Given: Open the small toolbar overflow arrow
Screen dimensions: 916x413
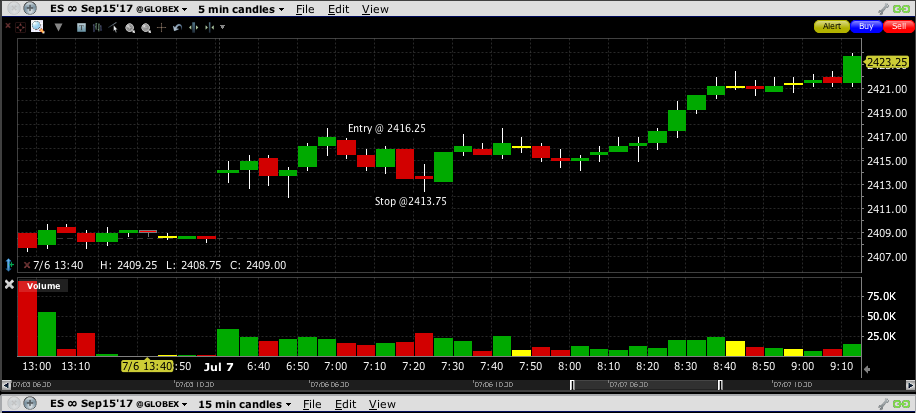Looking at the screenshot, I should coord(222,27).
